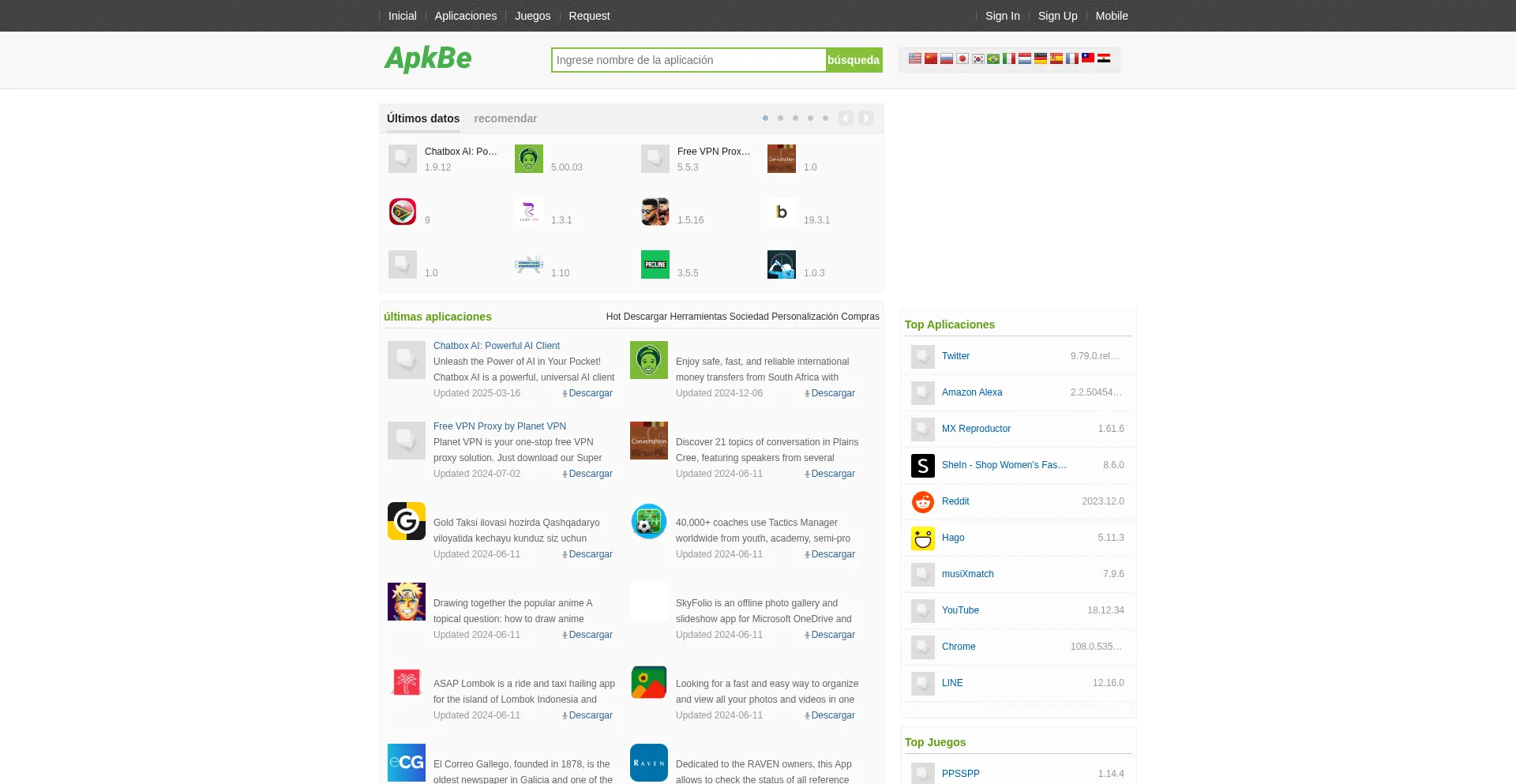Select the second carousel pagination dot
1516x784 pixels.
point(780,118)
